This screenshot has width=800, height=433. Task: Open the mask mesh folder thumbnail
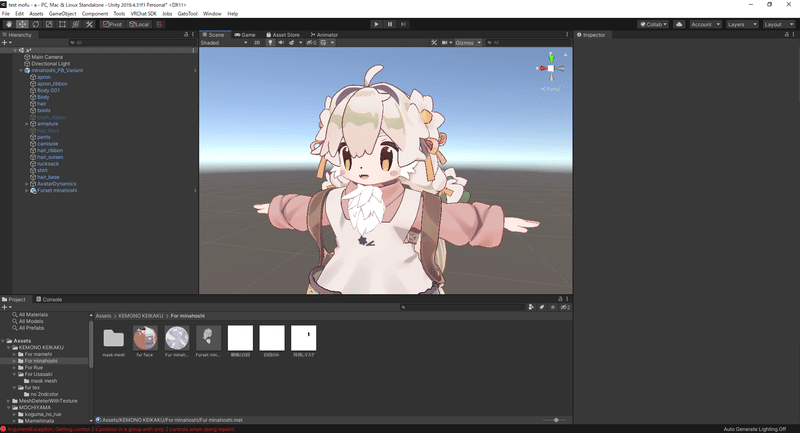(x=113, y=338)
